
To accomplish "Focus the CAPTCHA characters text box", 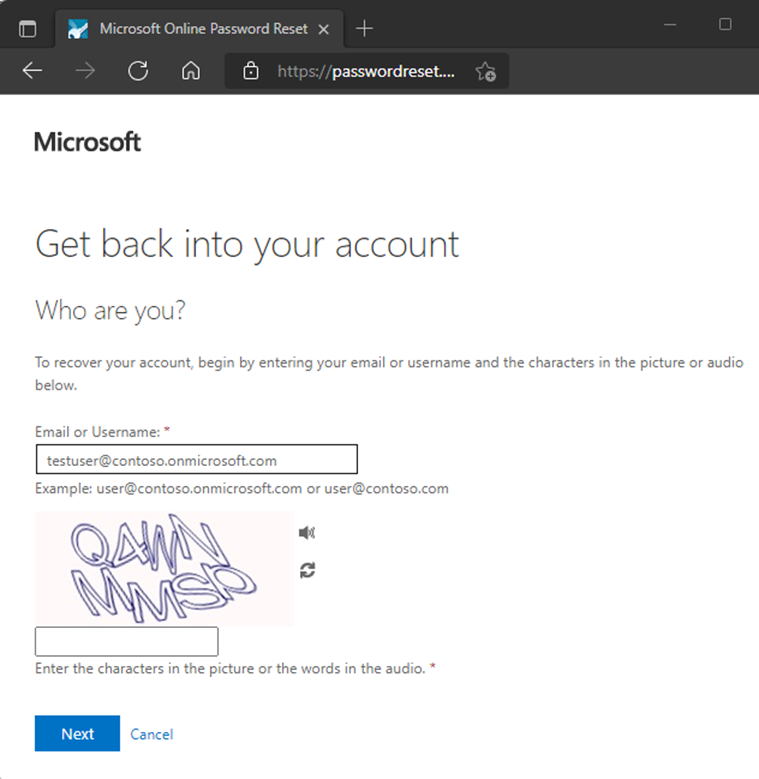I will click(126, 642).
